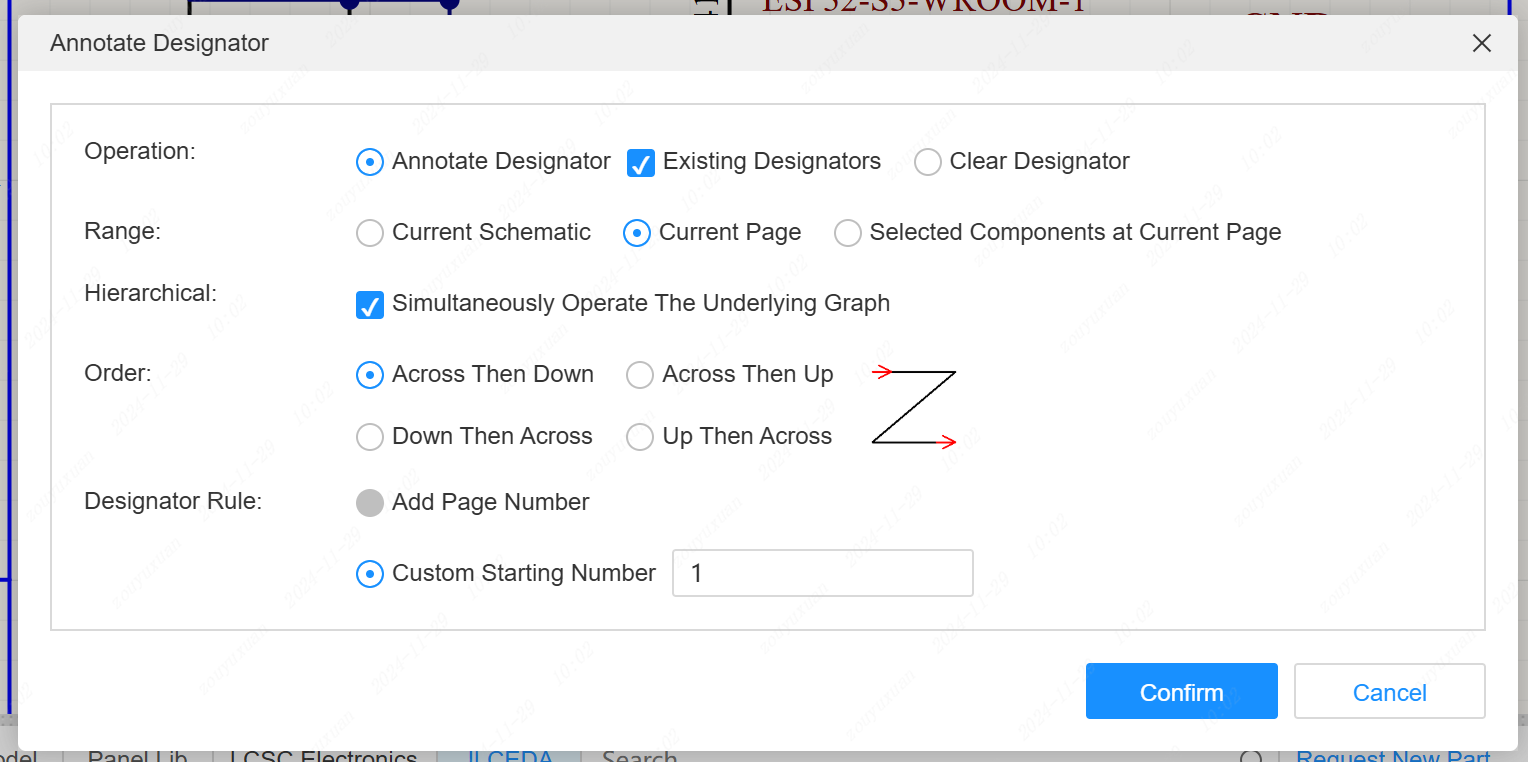Switch order to Down Then Across

[370, 437]
